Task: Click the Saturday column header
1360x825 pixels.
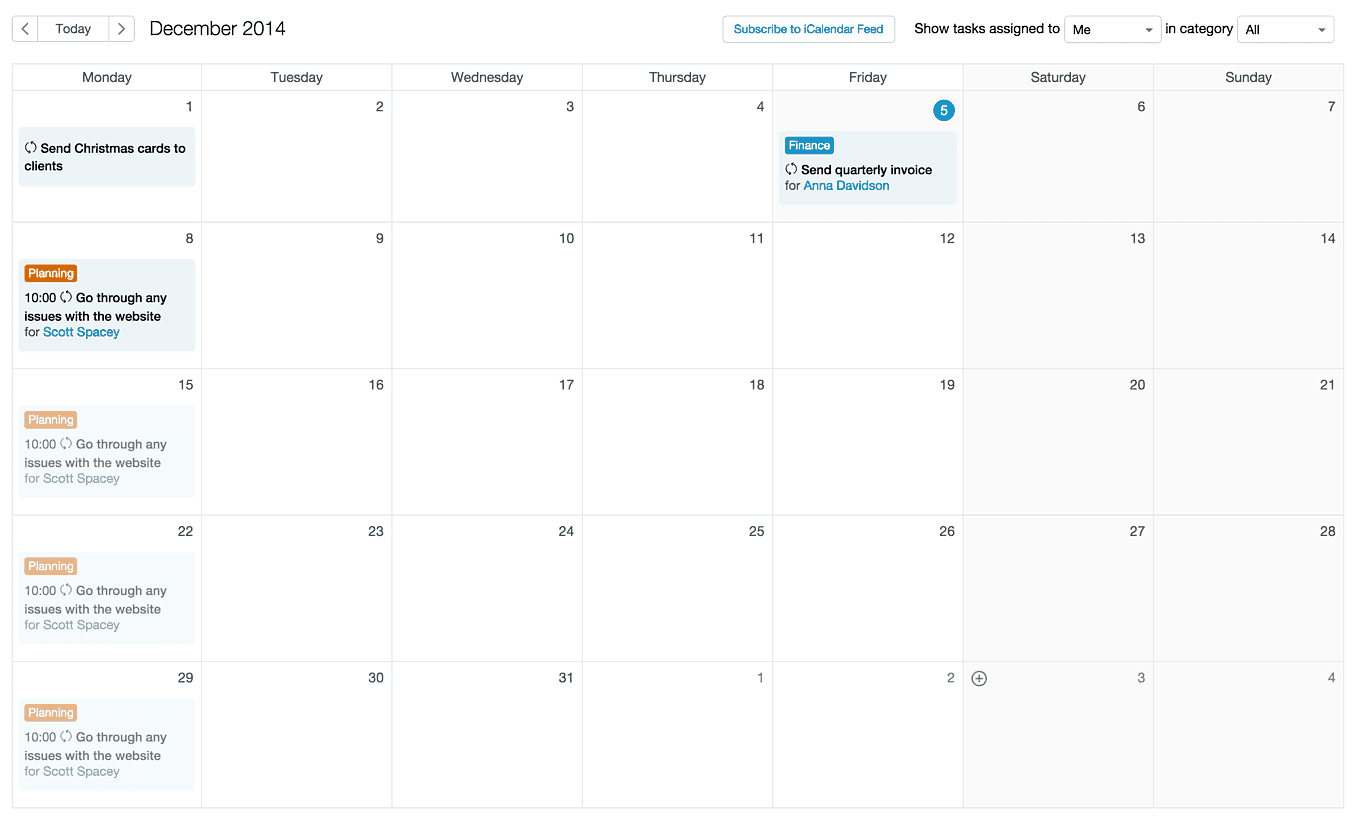Action: (x=1058, y=77)
